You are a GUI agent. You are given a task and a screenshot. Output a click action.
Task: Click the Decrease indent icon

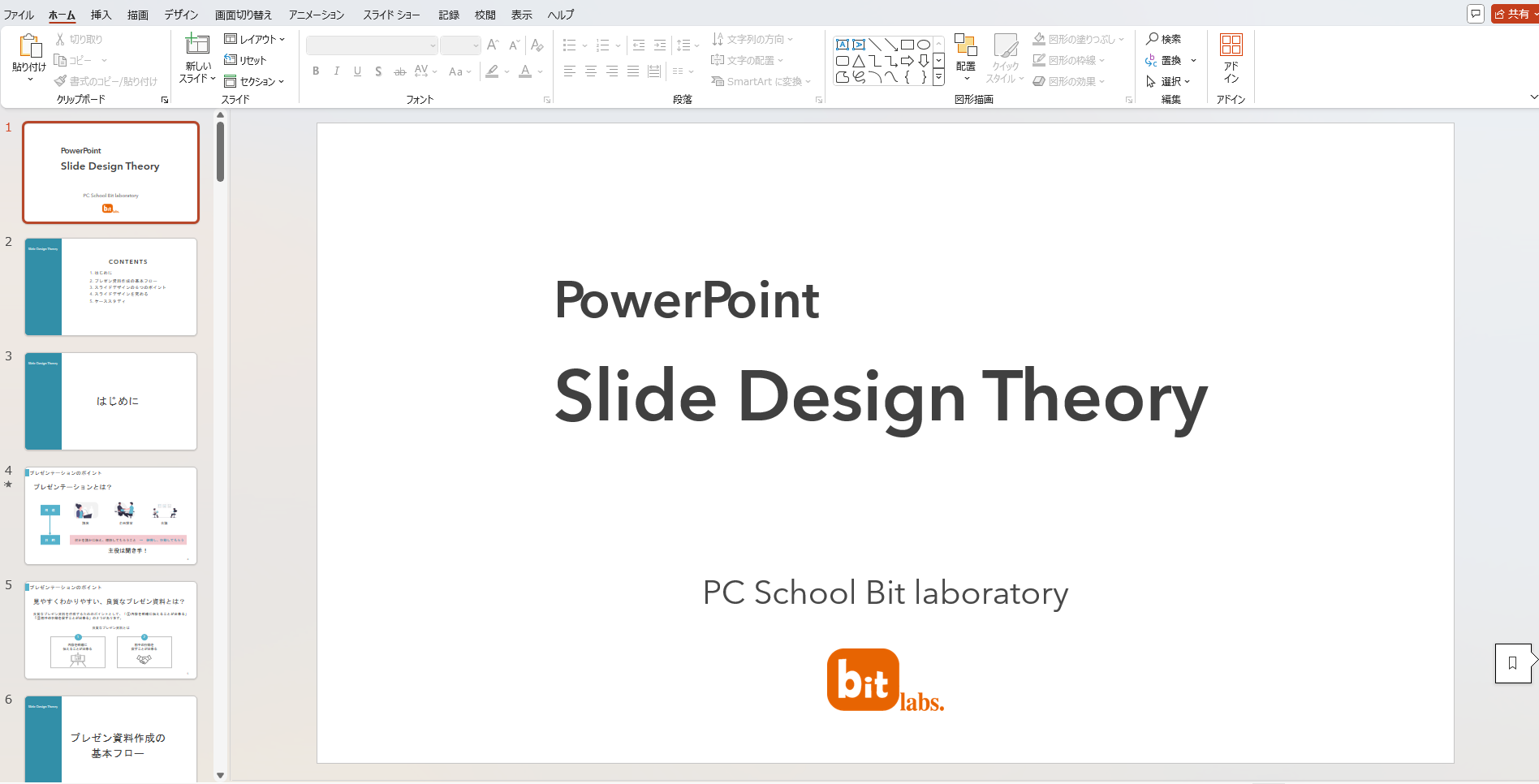click(639, 45)
